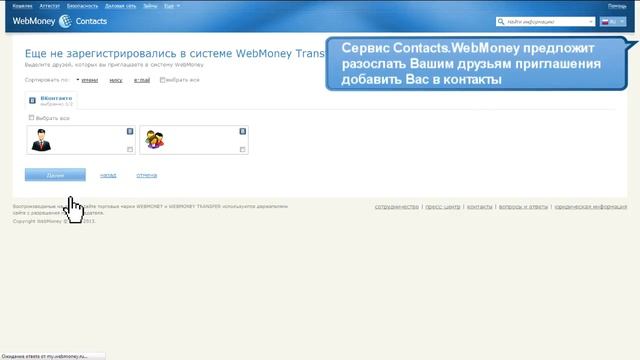The height and width of the screenshot is (360, 640).
Task: Open the language flag dropdown
Action: (613, 22)
